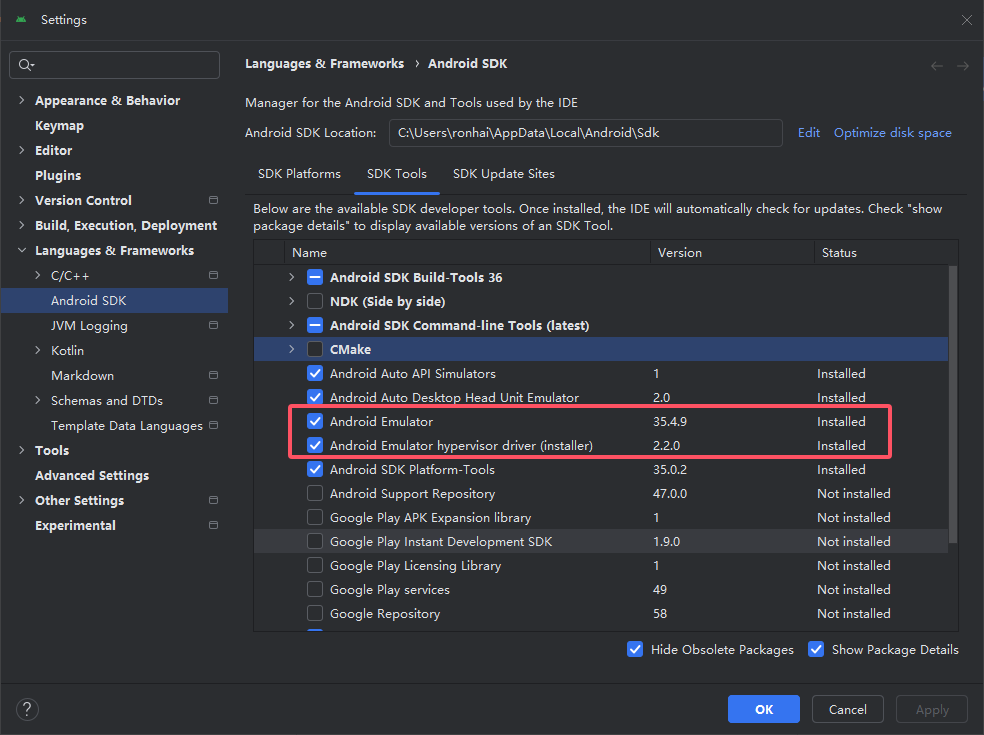The image size is (984, 735).
Task: Select the SDK Tools tab
Action: (397, 174)
